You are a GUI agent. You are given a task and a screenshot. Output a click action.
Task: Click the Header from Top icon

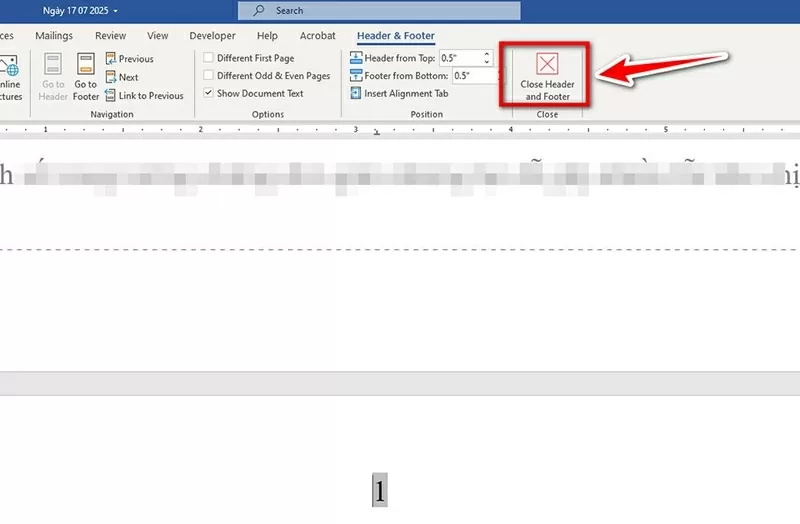(x=356, y=58)
